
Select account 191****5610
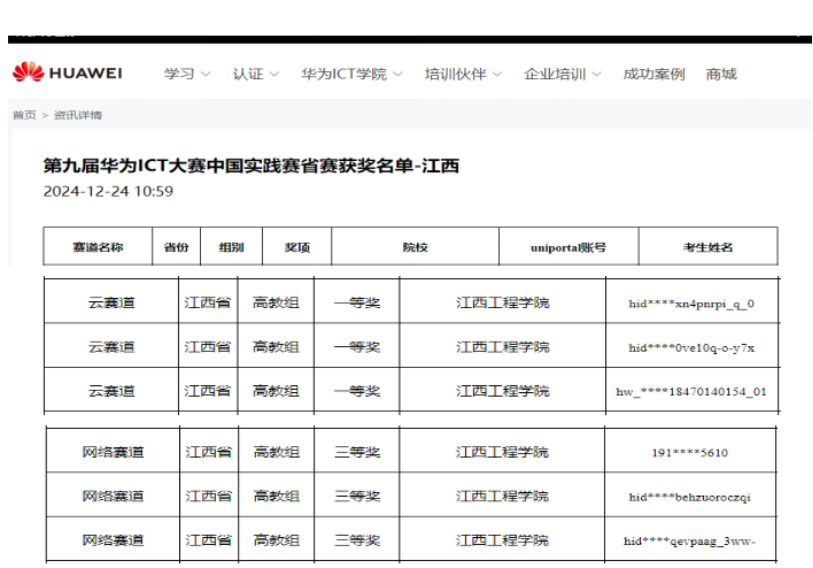coord(690,453)
